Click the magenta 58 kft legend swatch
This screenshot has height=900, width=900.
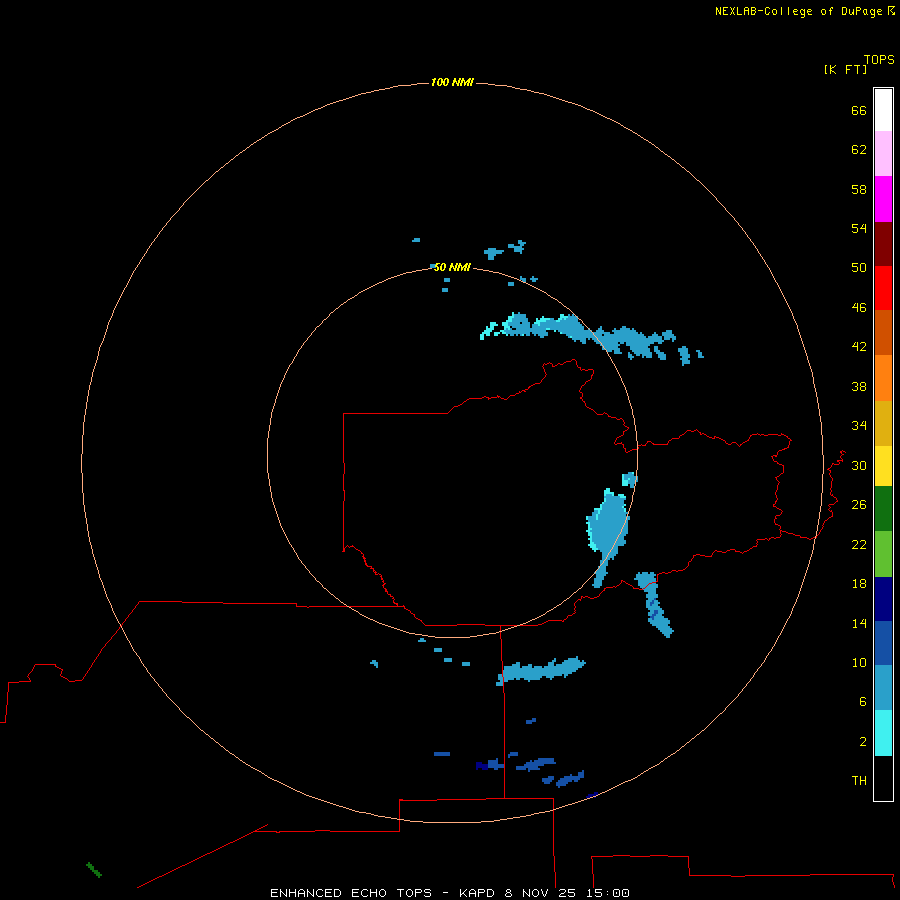tap(883, 199)
